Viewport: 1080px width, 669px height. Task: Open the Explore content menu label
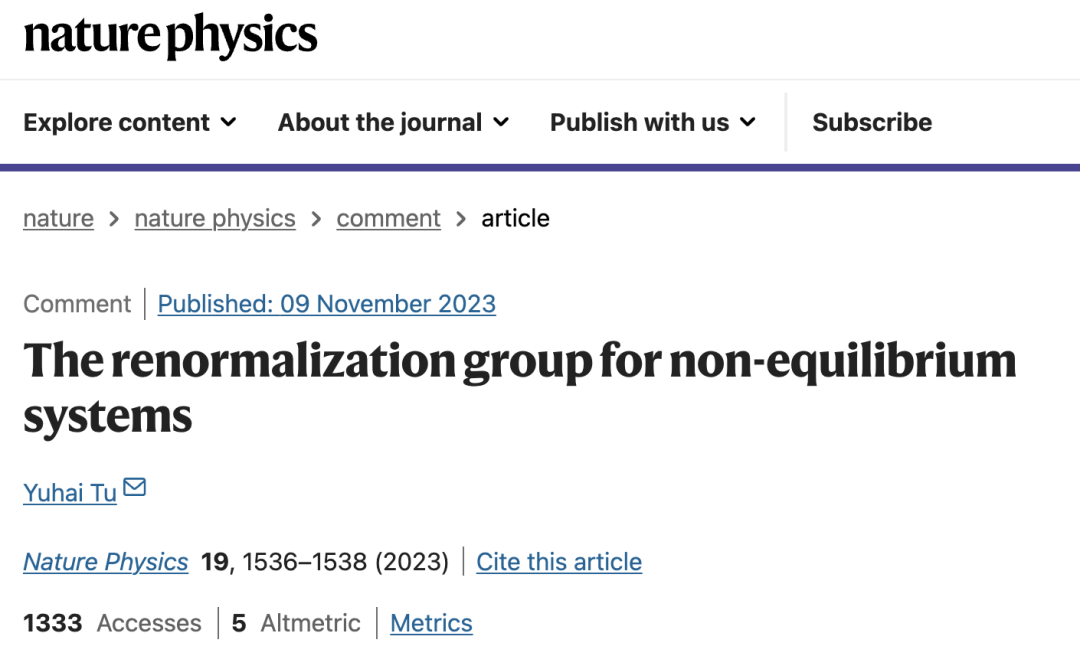(116, 122)
